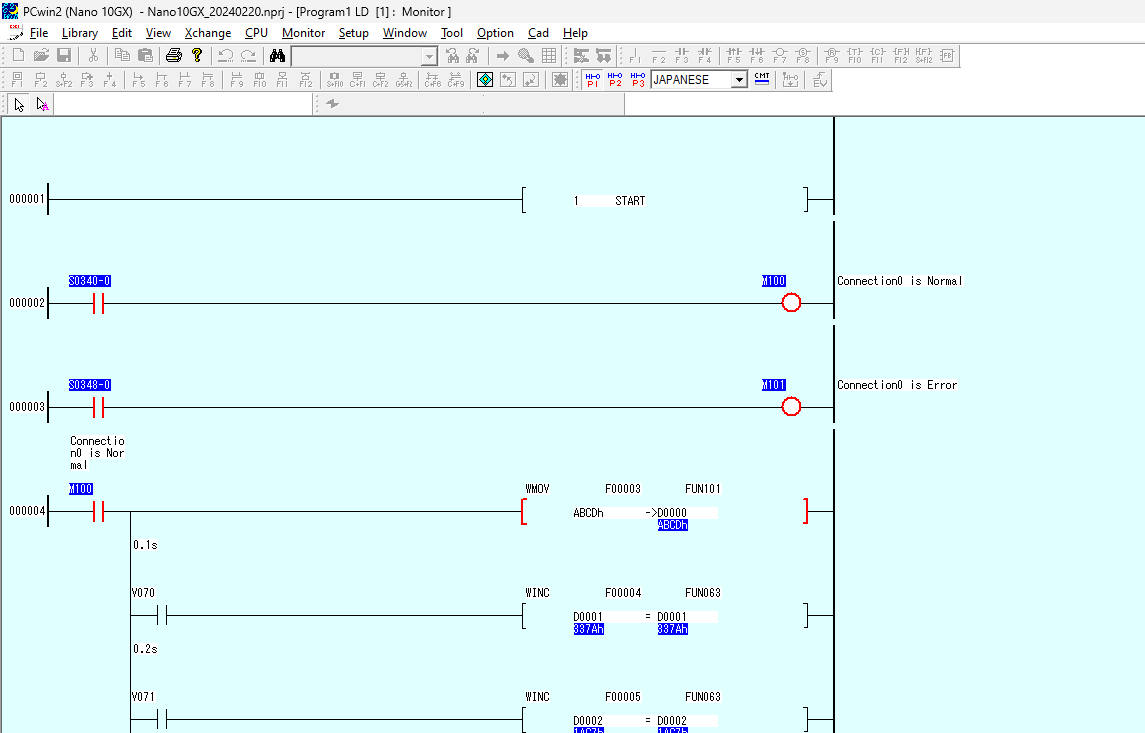
Task: Select the F3 normally-open contact tool
Action: (x=681, y=55)
